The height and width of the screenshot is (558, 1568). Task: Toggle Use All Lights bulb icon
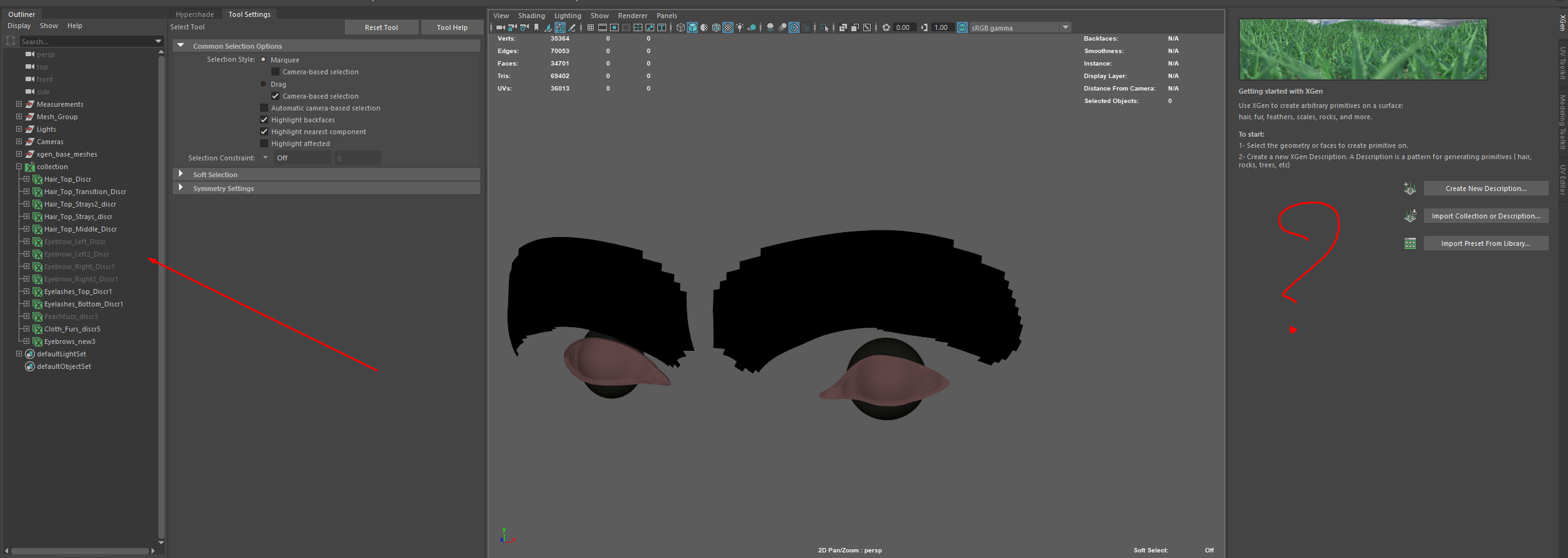pos(740,27)
